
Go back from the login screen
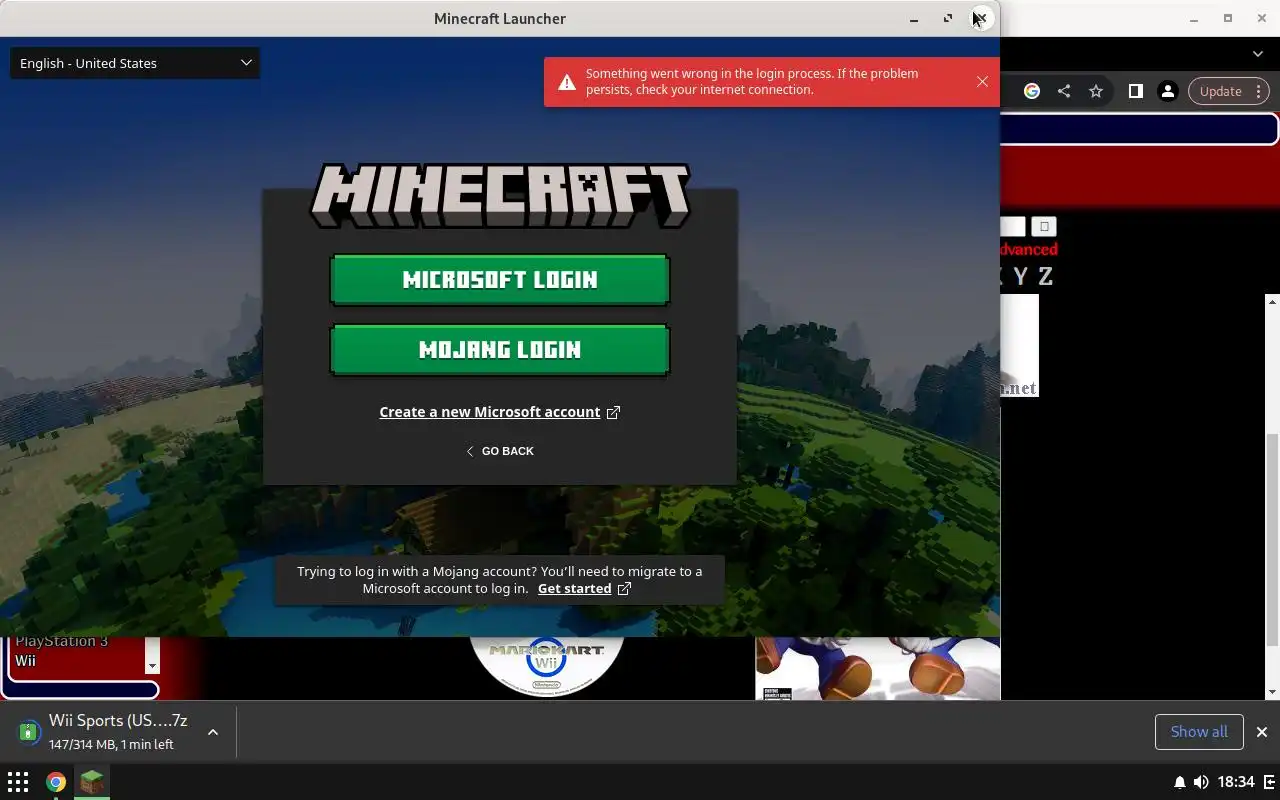point(499,451)
